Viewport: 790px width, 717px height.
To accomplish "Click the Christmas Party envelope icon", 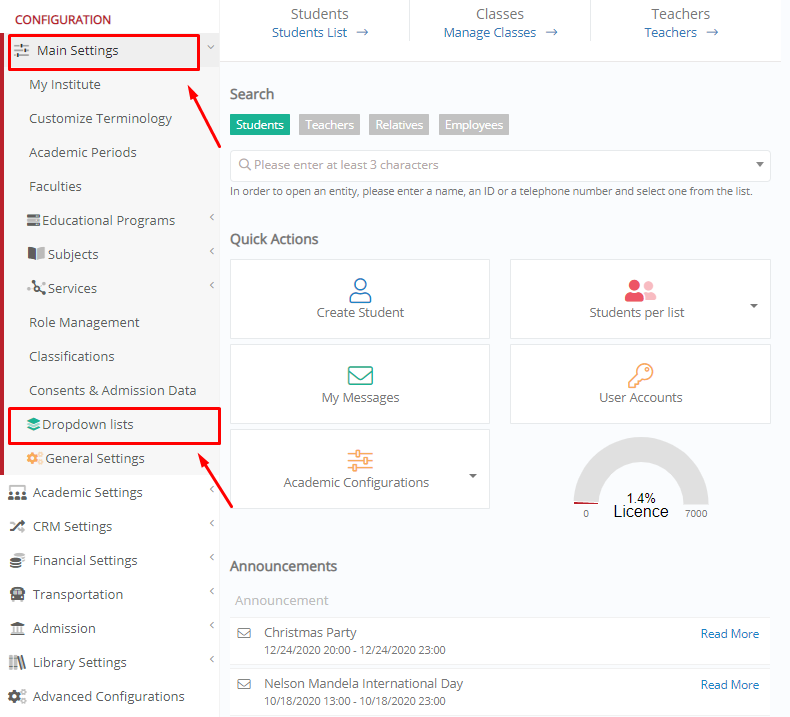I will (244, 633).
